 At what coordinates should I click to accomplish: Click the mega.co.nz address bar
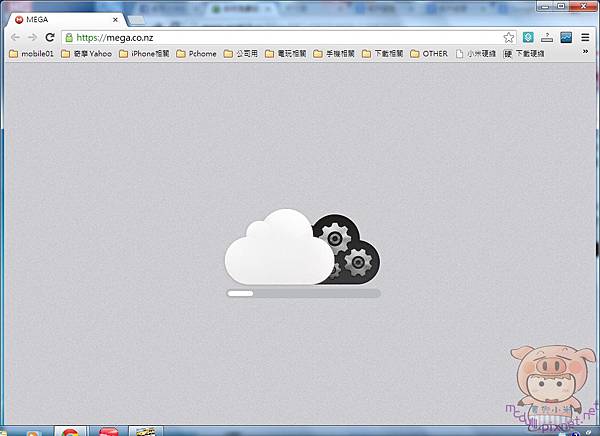click(x=289, y=38)
